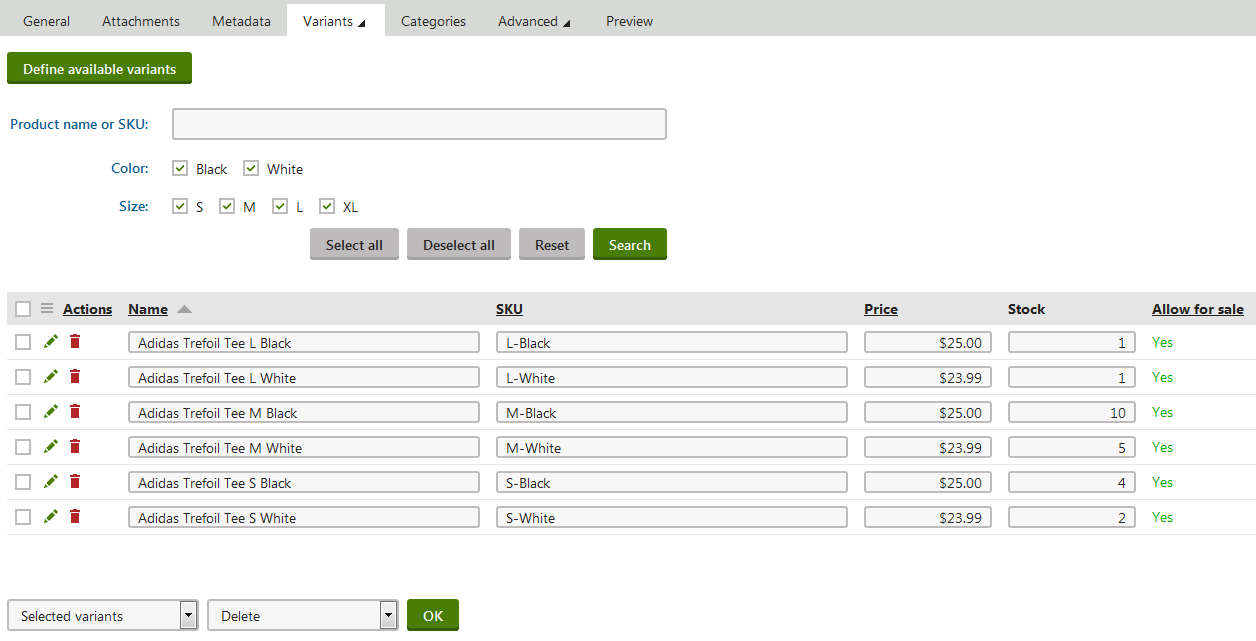Open the grid actions menu icon in header
Image resolution: width=1256 pixels, height=641 pixels.
[x=47, y=309]
